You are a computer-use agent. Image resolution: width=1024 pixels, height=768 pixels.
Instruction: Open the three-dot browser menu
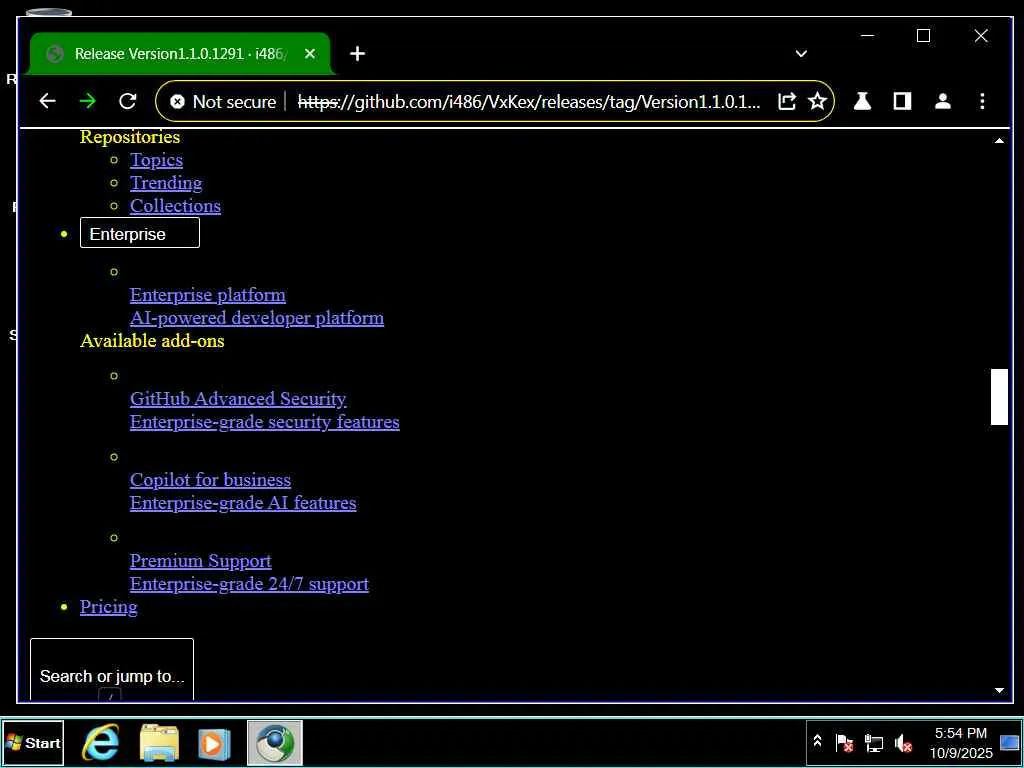[x=982, y=101]
